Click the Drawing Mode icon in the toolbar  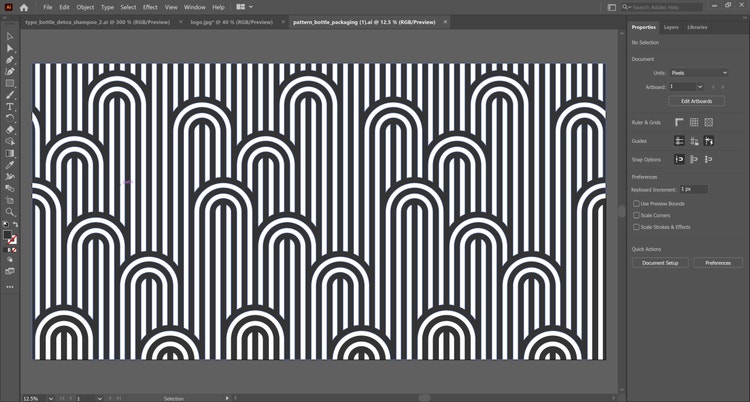(10, 259)
